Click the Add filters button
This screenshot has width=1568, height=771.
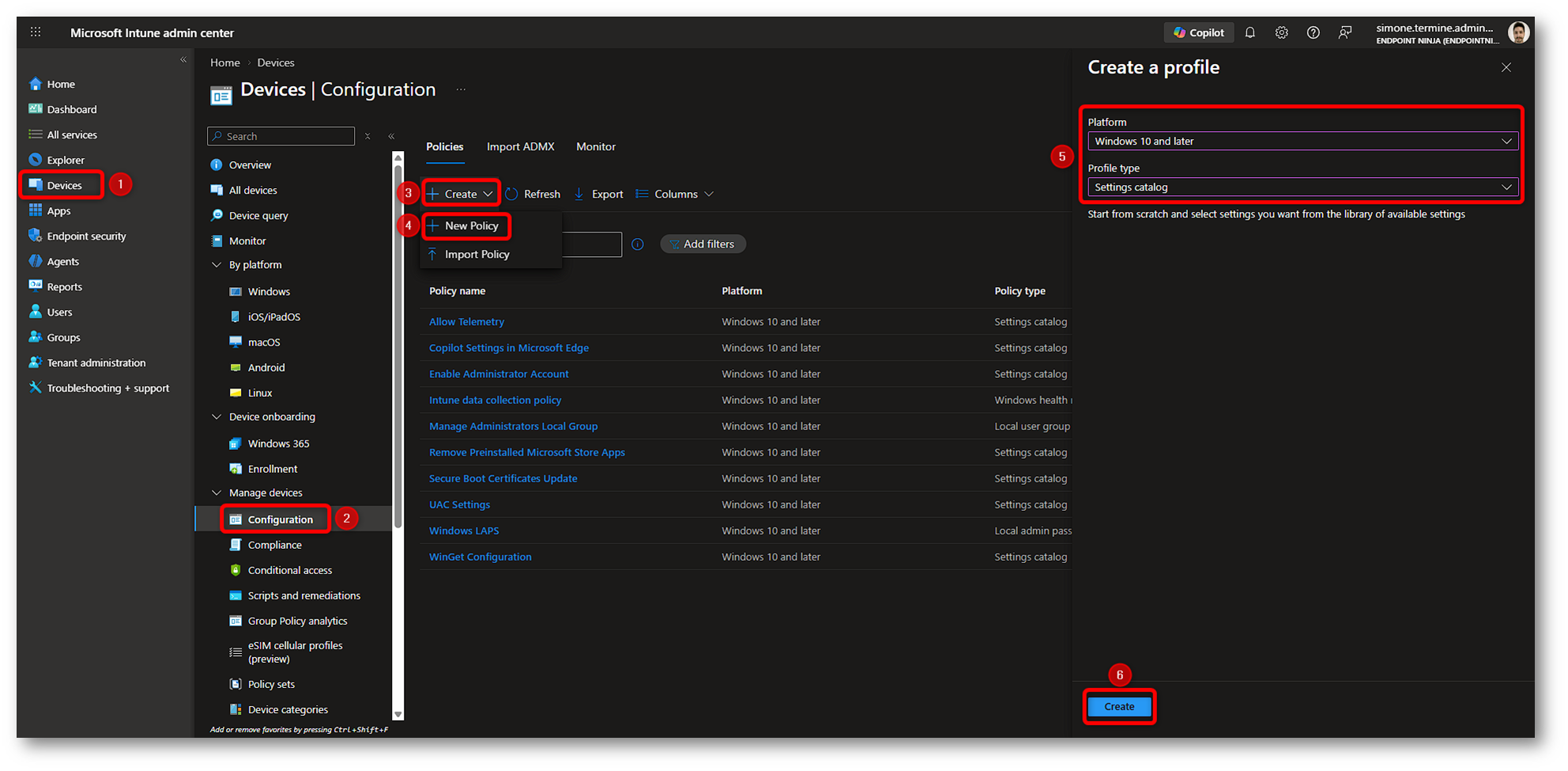(703, 244)
